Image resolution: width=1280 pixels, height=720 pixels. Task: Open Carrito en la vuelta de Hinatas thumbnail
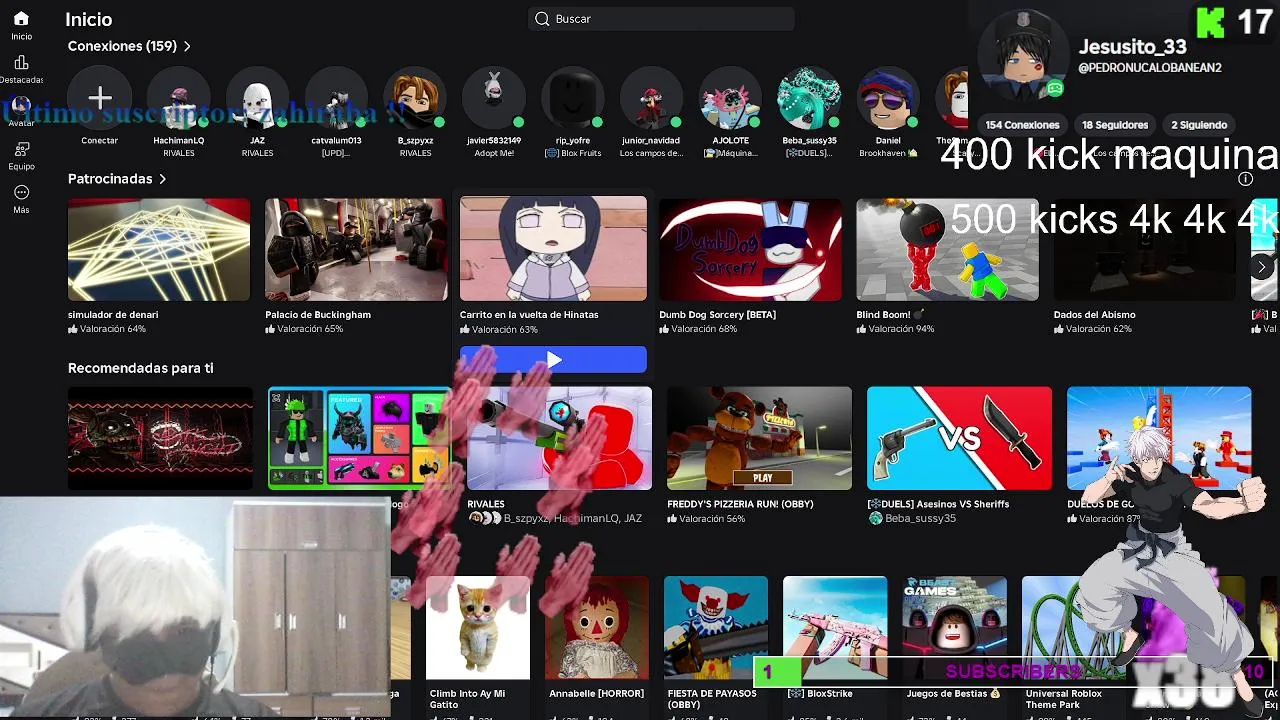[553, 249]
